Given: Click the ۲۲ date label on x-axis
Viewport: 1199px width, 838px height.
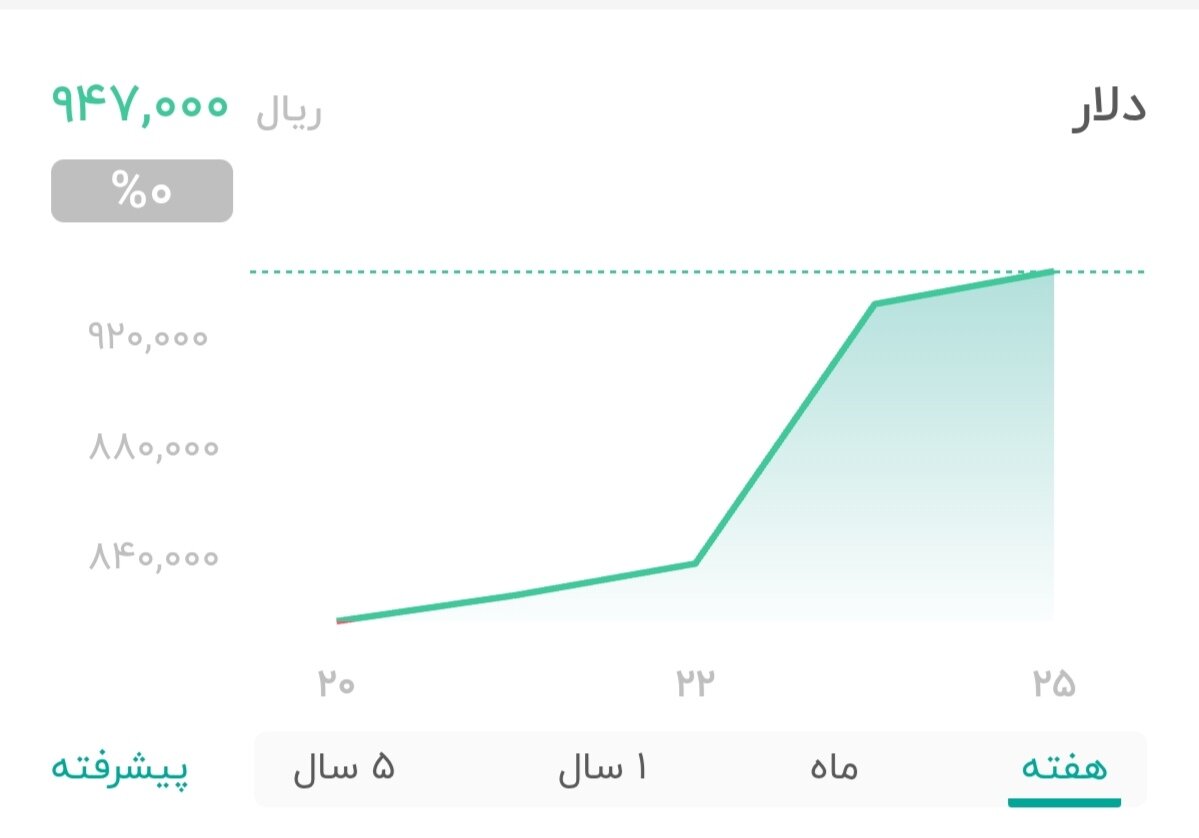Looking at the screenshot, I should 697,683.
